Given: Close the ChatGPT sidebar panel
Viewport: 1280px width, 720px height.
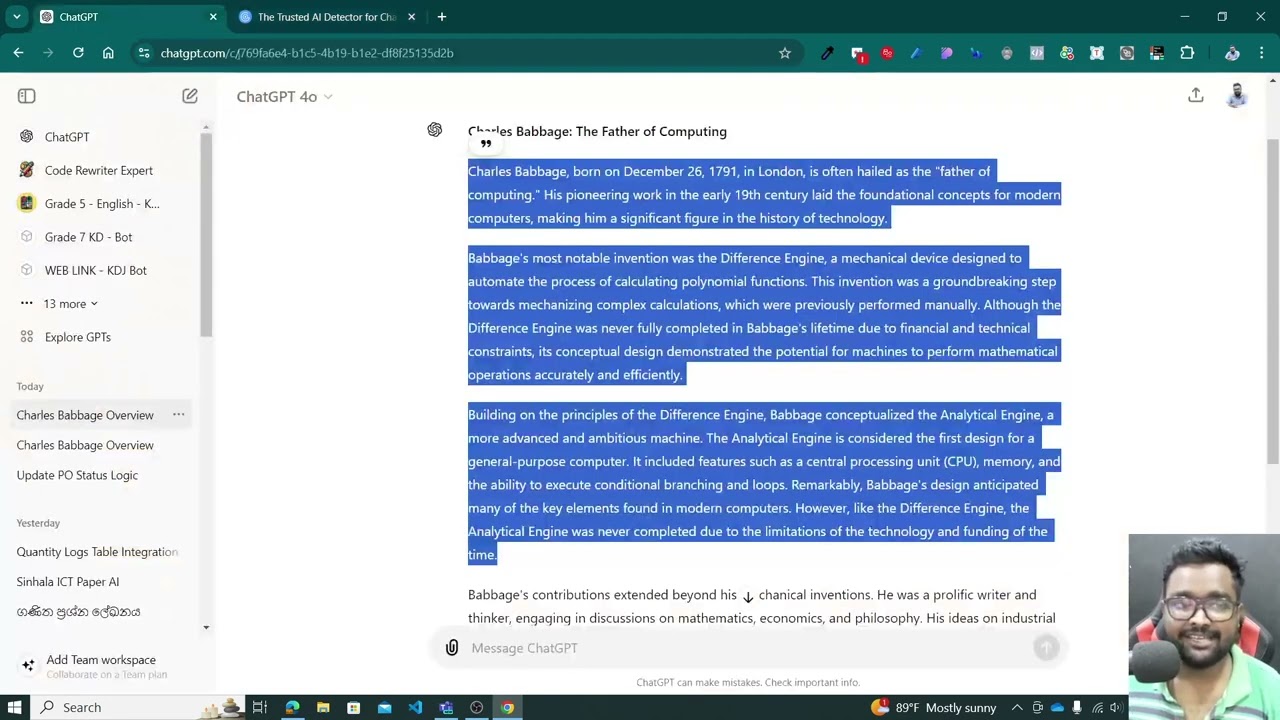Looking at the screenshot, I should pos(27,96).
